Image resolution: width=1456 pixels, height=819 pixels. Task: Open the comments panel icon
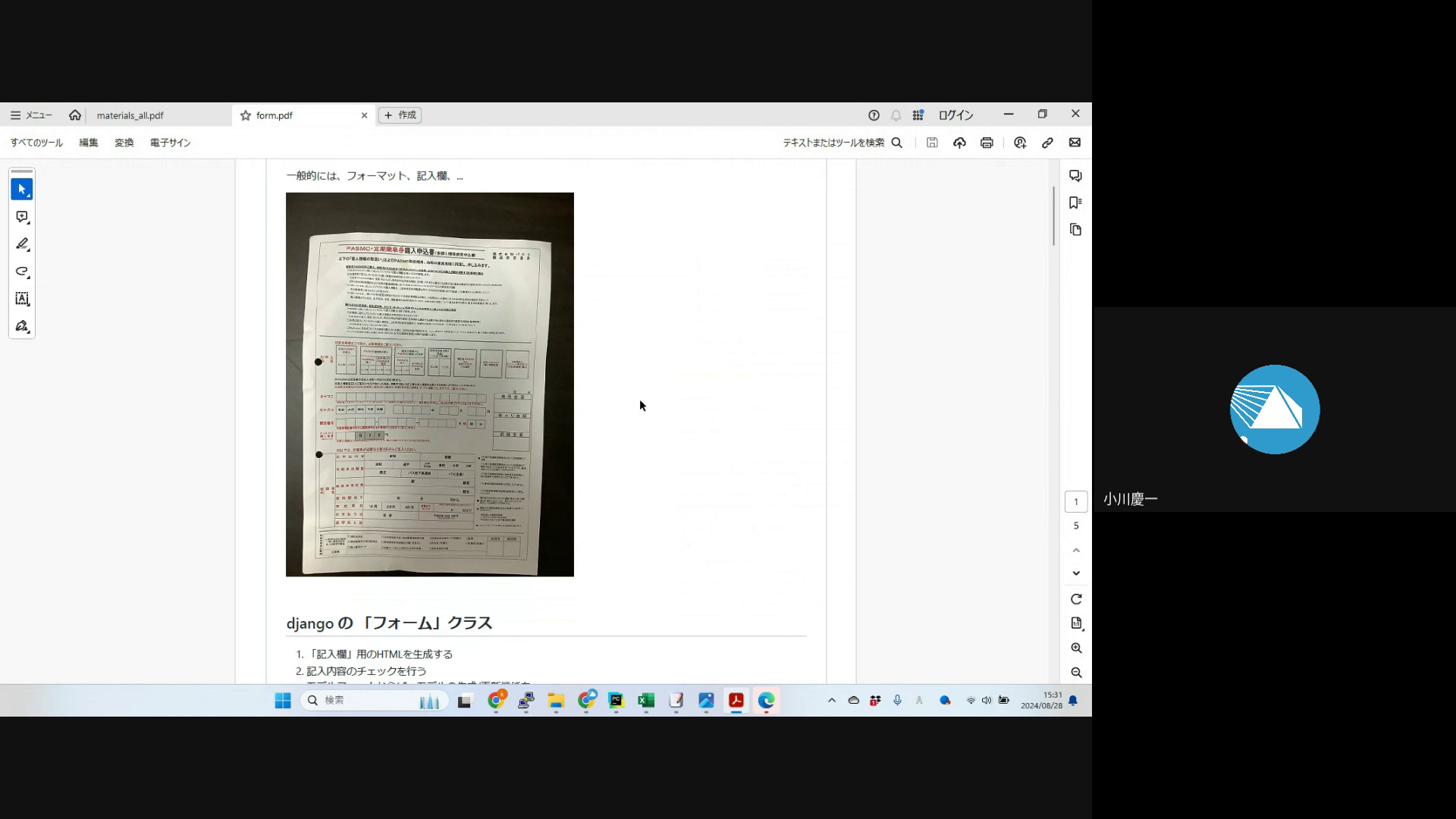[1075, 176]
